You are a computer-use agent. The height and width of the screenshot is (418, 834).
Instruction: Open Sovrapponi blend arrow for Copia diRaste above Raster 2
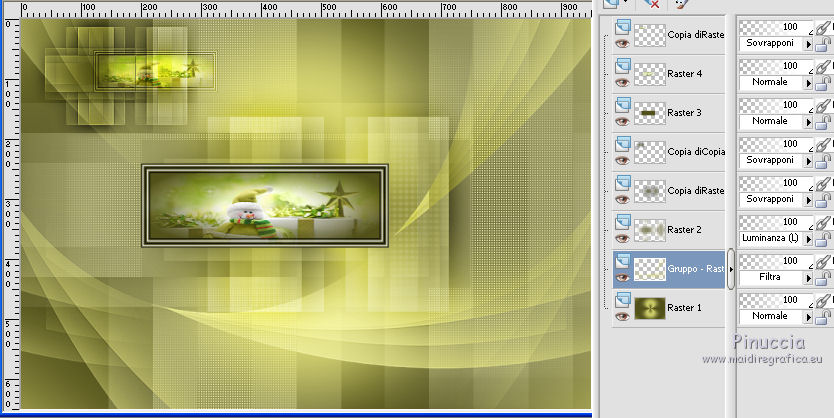tap(808, 200)
